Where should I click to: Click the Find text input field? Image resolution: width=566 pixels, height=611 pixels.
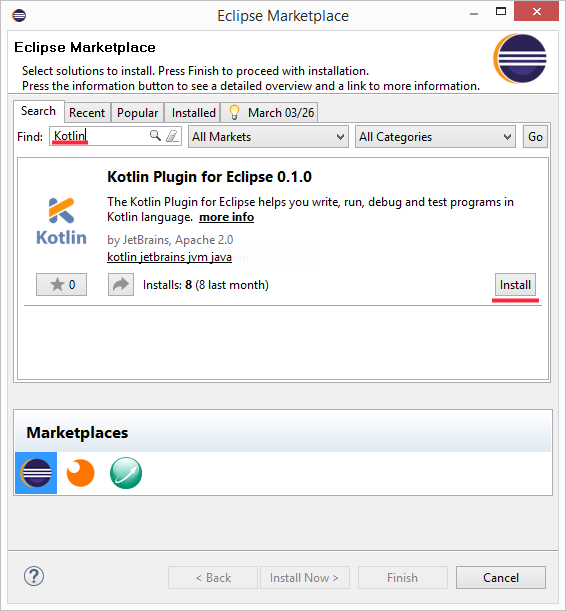115,136
